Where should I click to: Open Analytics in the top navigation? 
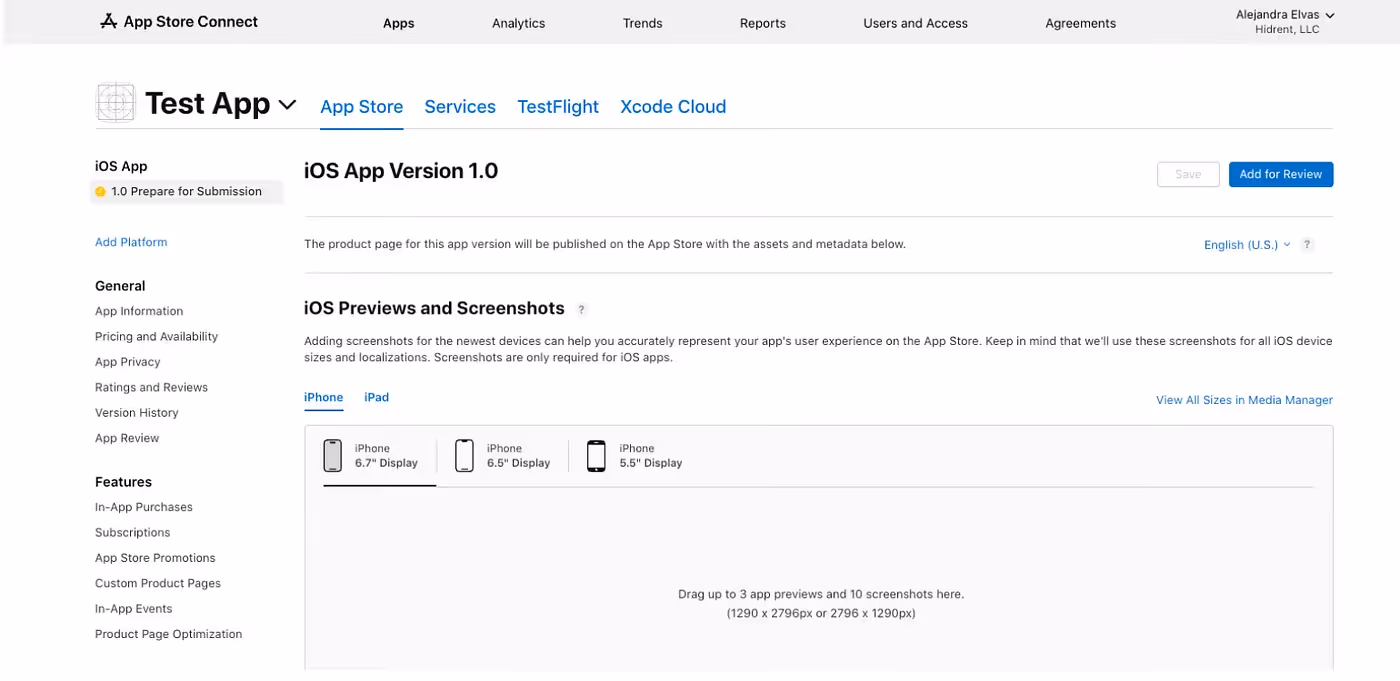[x=519, y=23]
